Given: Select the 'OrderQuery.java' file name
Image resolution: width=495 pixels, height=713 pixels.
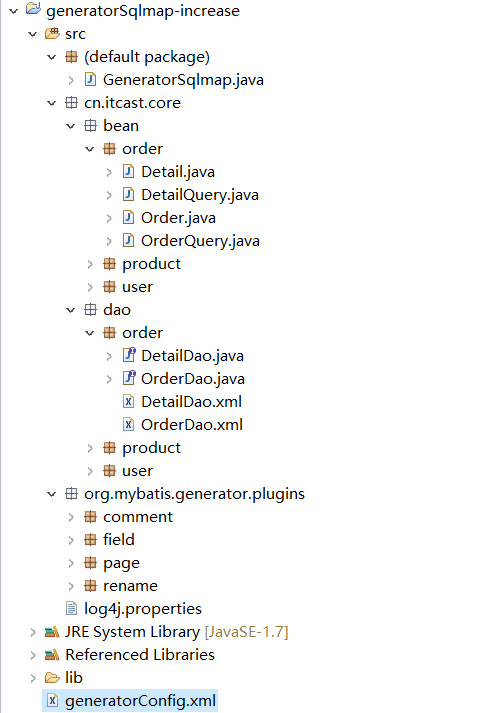Looking at the screenshot, I should coord(200,241).
